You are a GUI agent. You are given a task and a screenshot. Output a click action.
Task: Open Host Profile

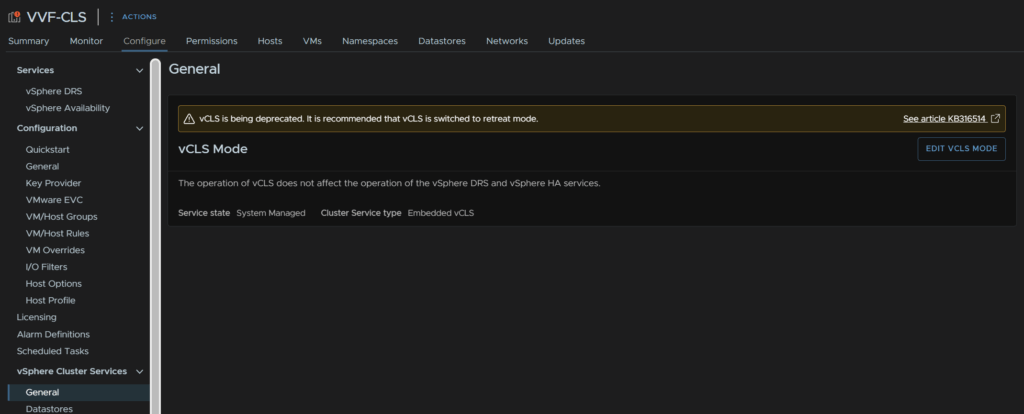(50, 300)
